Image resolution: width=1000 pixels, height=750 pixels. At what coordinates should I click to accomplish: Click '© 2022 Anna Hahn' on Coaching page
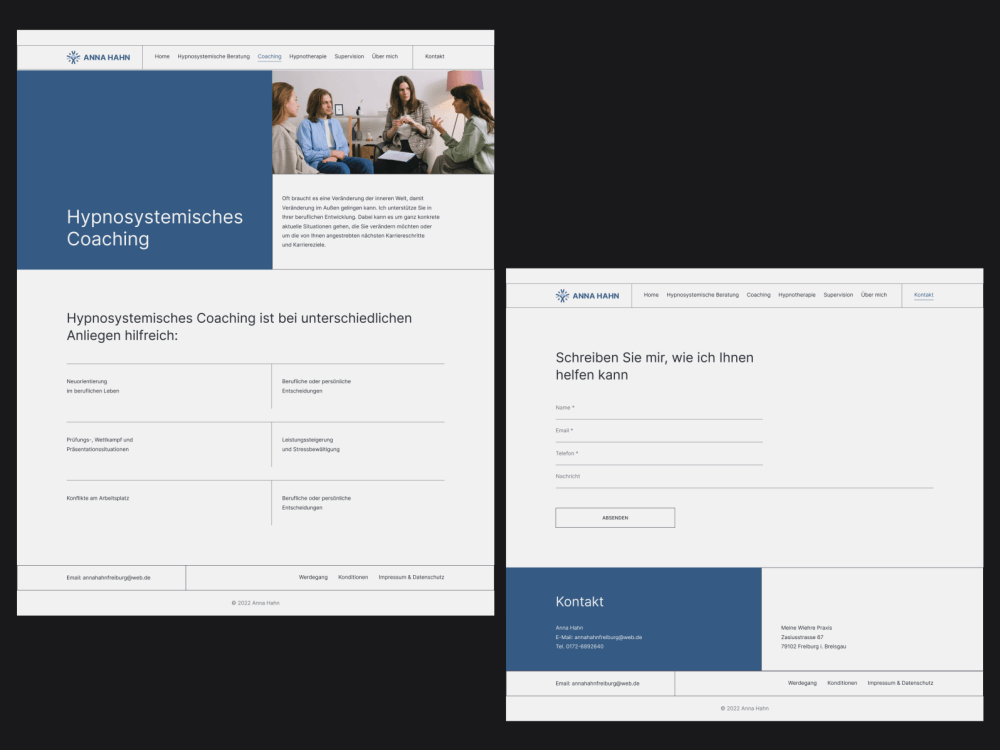255,603
